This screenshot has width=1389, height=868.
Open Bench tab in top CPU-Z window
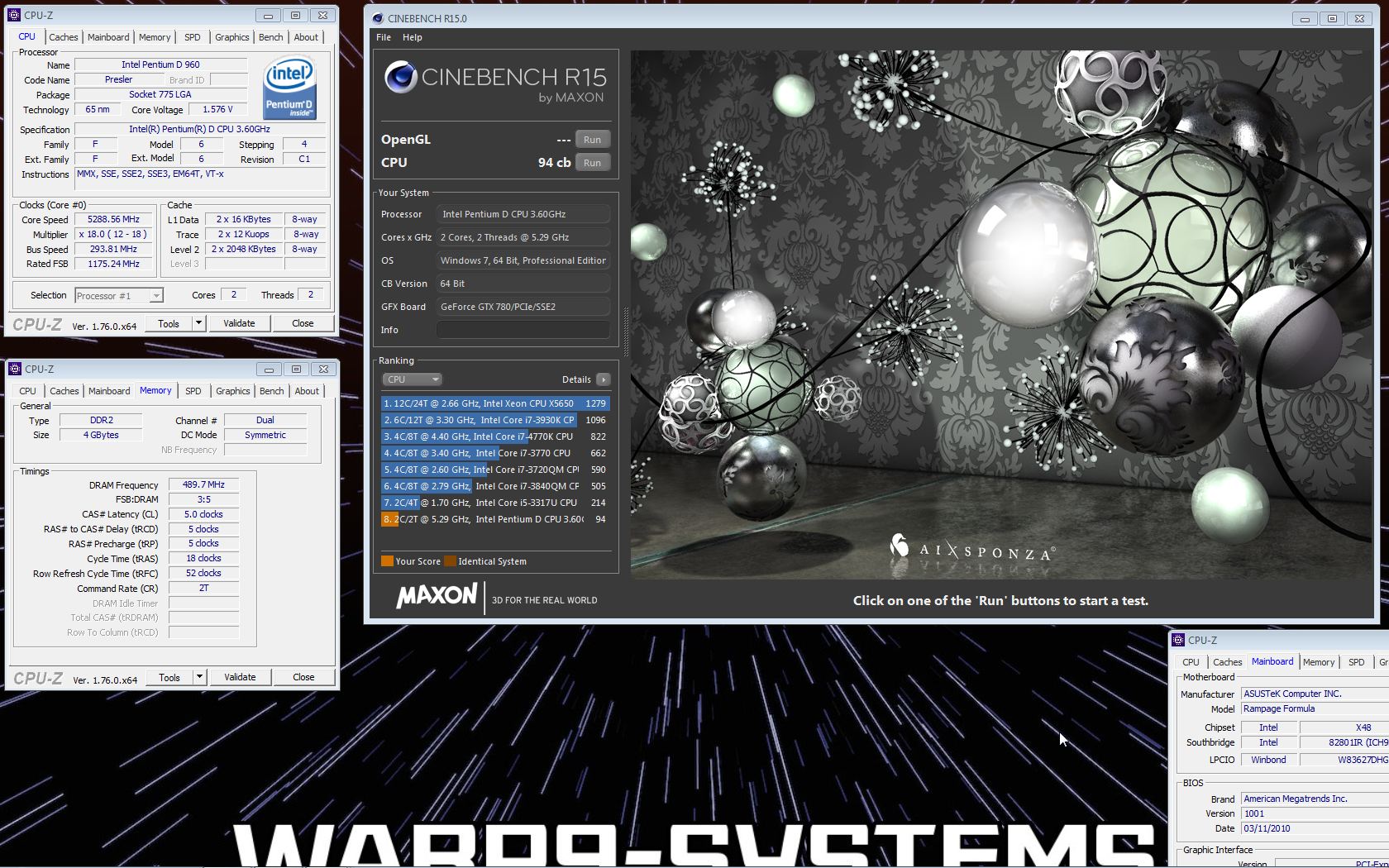point(271,37)
